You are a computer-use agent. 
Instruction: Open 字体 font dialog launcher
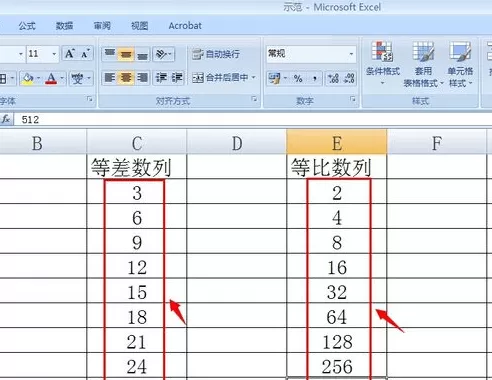[89, 99]
